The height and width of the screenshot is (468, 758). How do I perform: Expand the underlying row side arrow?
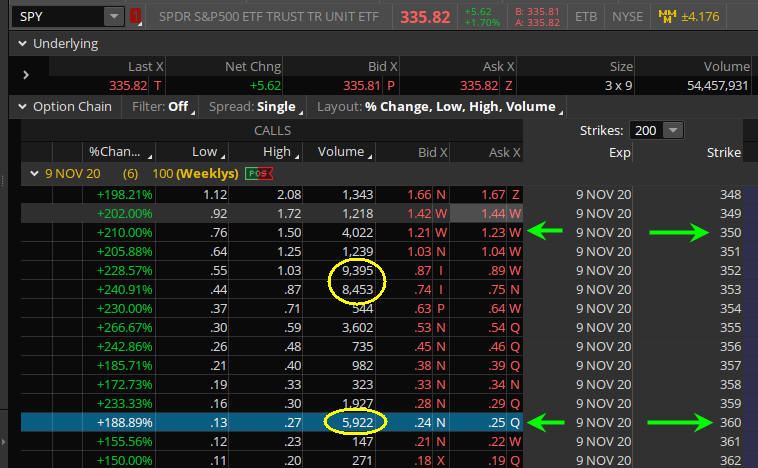point(26,75)
